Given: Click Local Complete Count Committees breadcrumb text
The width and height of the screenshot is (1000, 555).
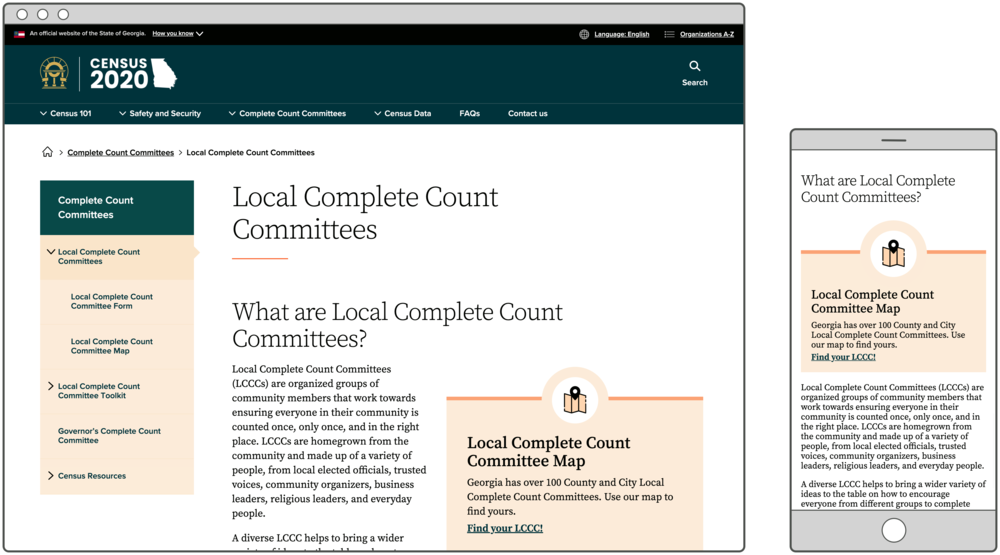Looking at the screenshot, I should pyautogui.click(x=250, y=152).
